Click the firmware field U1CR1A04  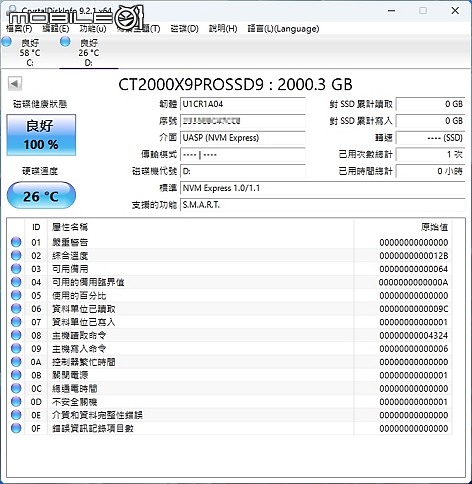(243, 104)
